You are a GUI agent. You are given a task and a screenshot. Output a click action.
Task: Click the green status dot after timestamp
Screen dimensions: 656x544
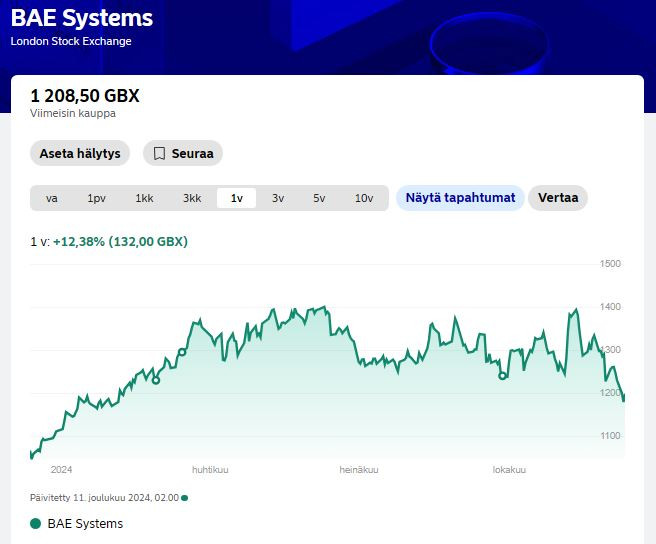(x=184, y=498)
